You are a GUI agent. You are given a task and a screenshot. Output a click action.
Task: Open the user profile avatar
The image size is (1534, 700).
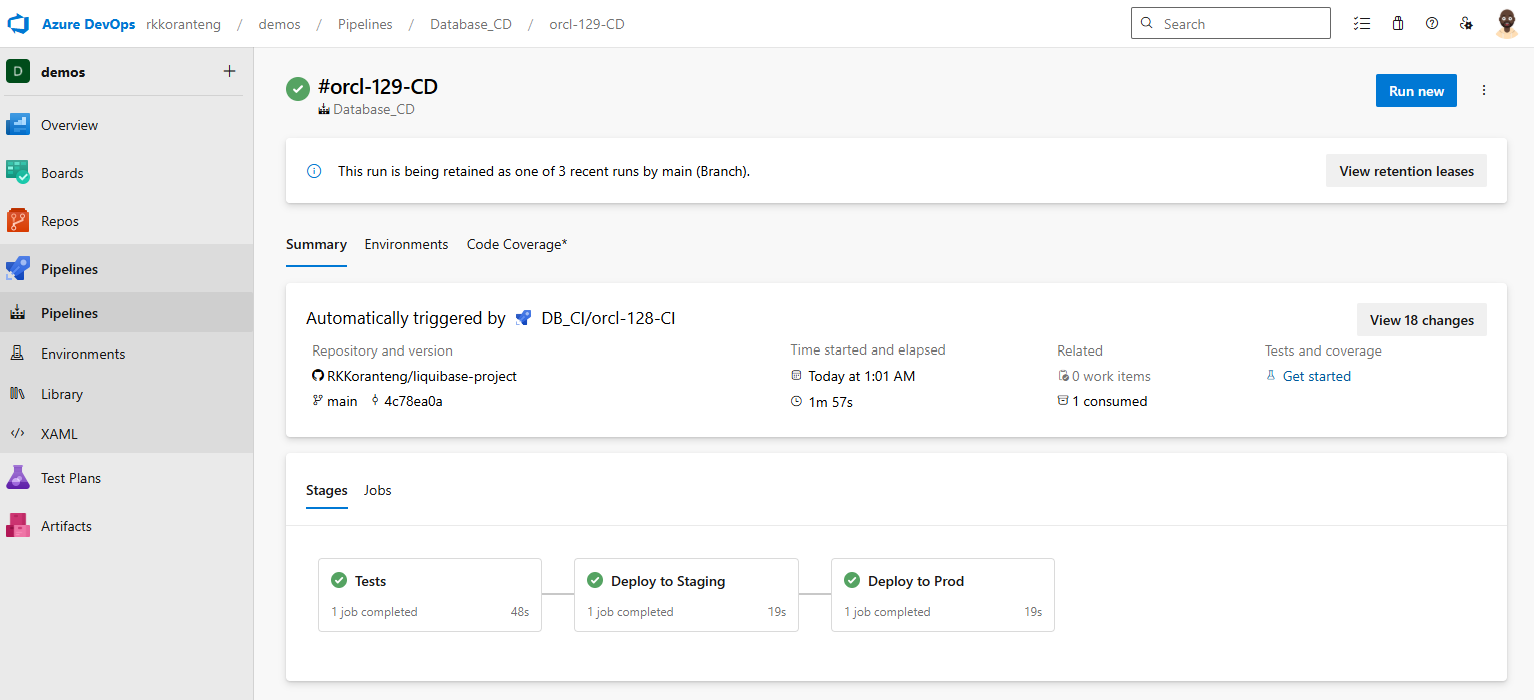(1507, 24)
